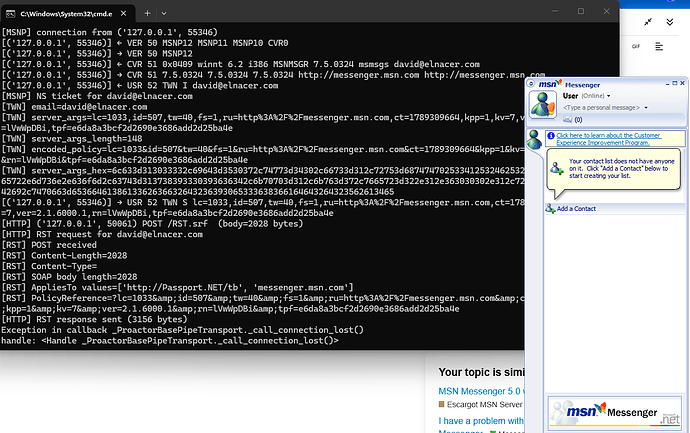
Task: Close the terminal window
Action: coord(606,11)
